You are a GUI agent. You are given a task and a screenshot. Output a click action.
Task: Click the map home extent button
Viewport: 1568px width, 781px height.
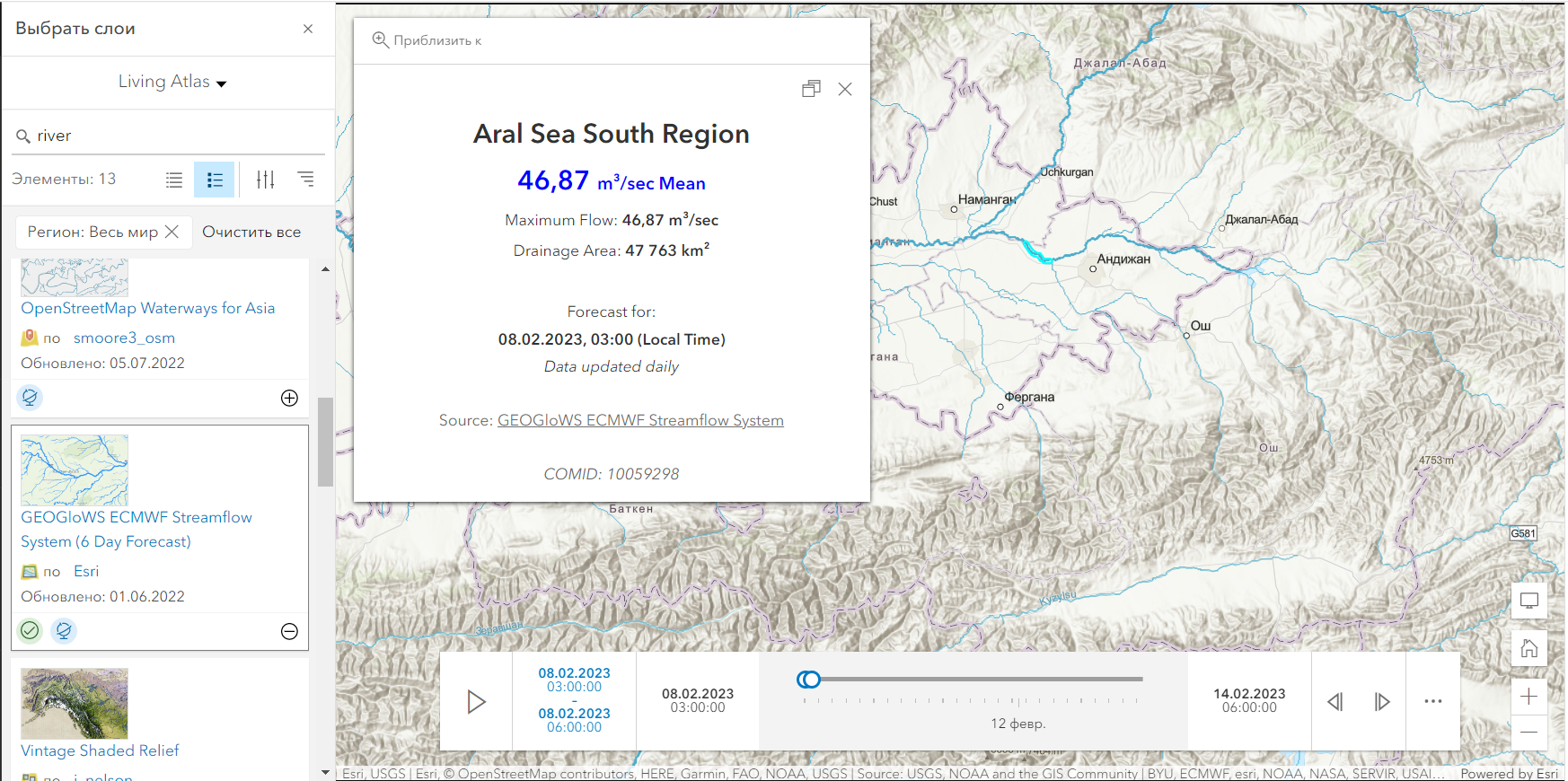[x=1528, y=648]
